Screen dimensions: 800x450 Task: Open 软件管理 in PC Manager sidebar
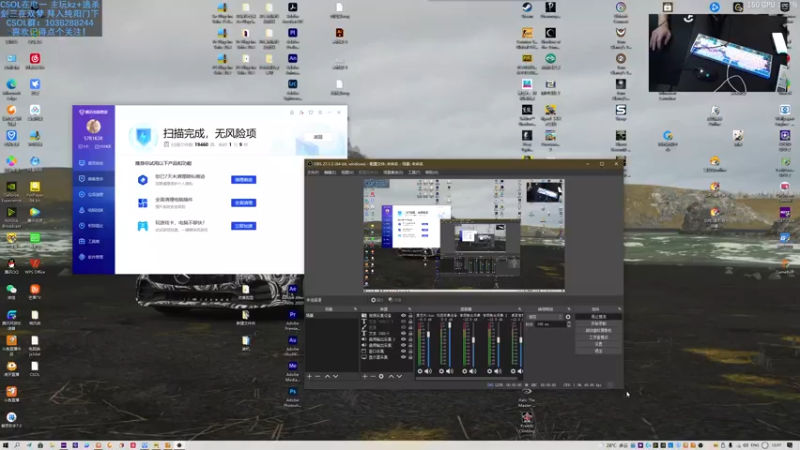93,257
